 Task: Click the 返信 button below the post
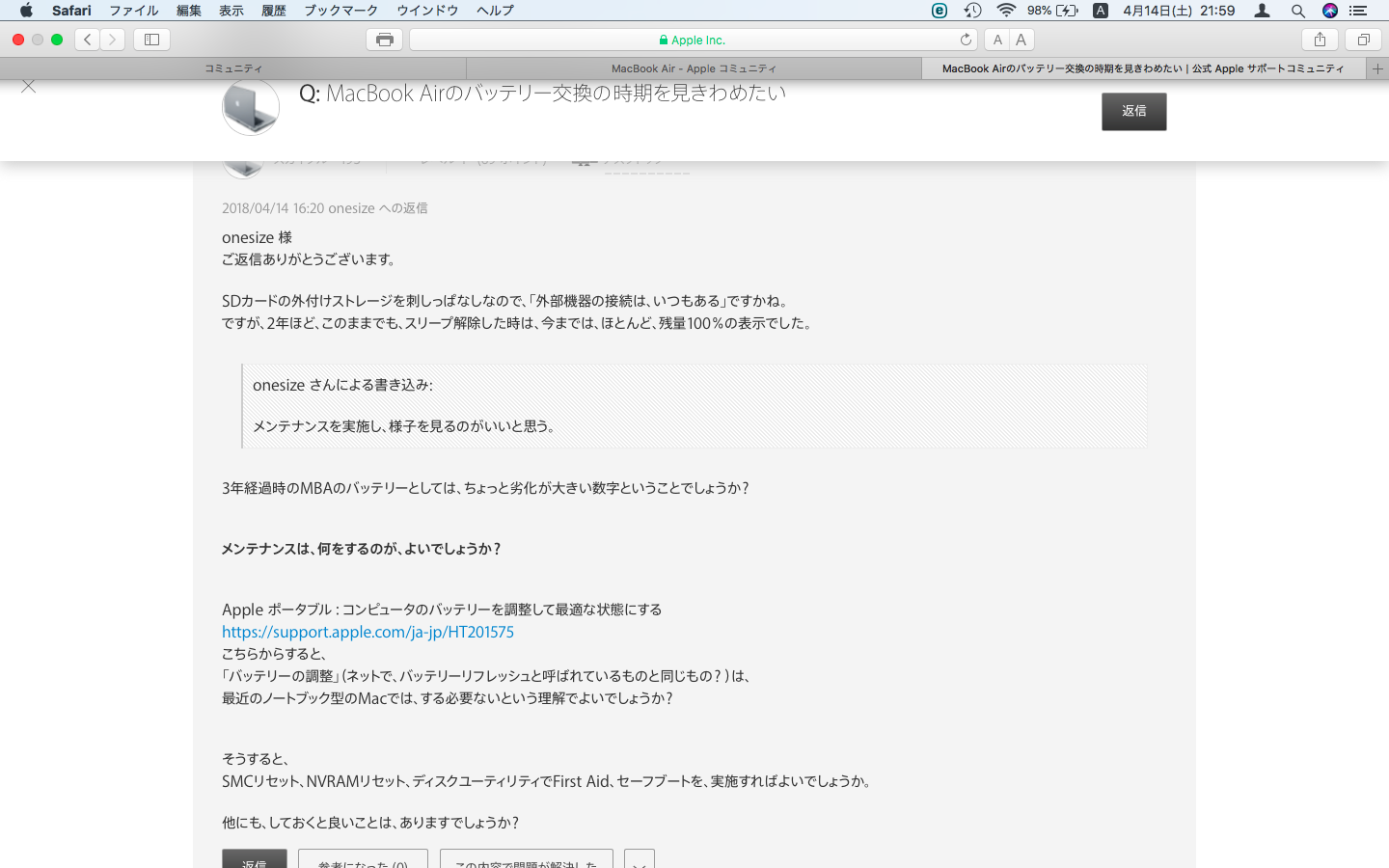(x=255, y=859)
